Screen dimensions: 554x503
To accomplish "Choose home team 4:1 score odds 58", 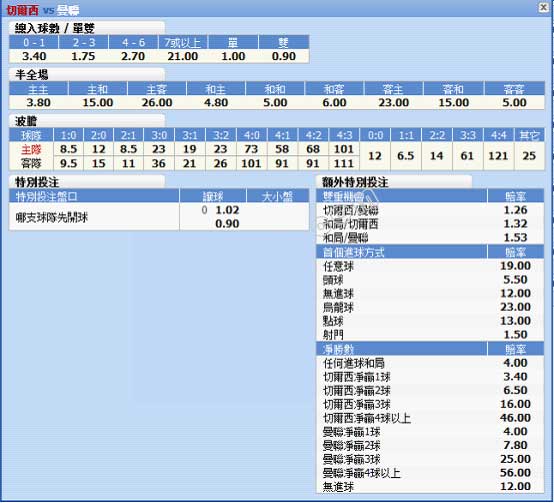I will [x=282, y=149].
